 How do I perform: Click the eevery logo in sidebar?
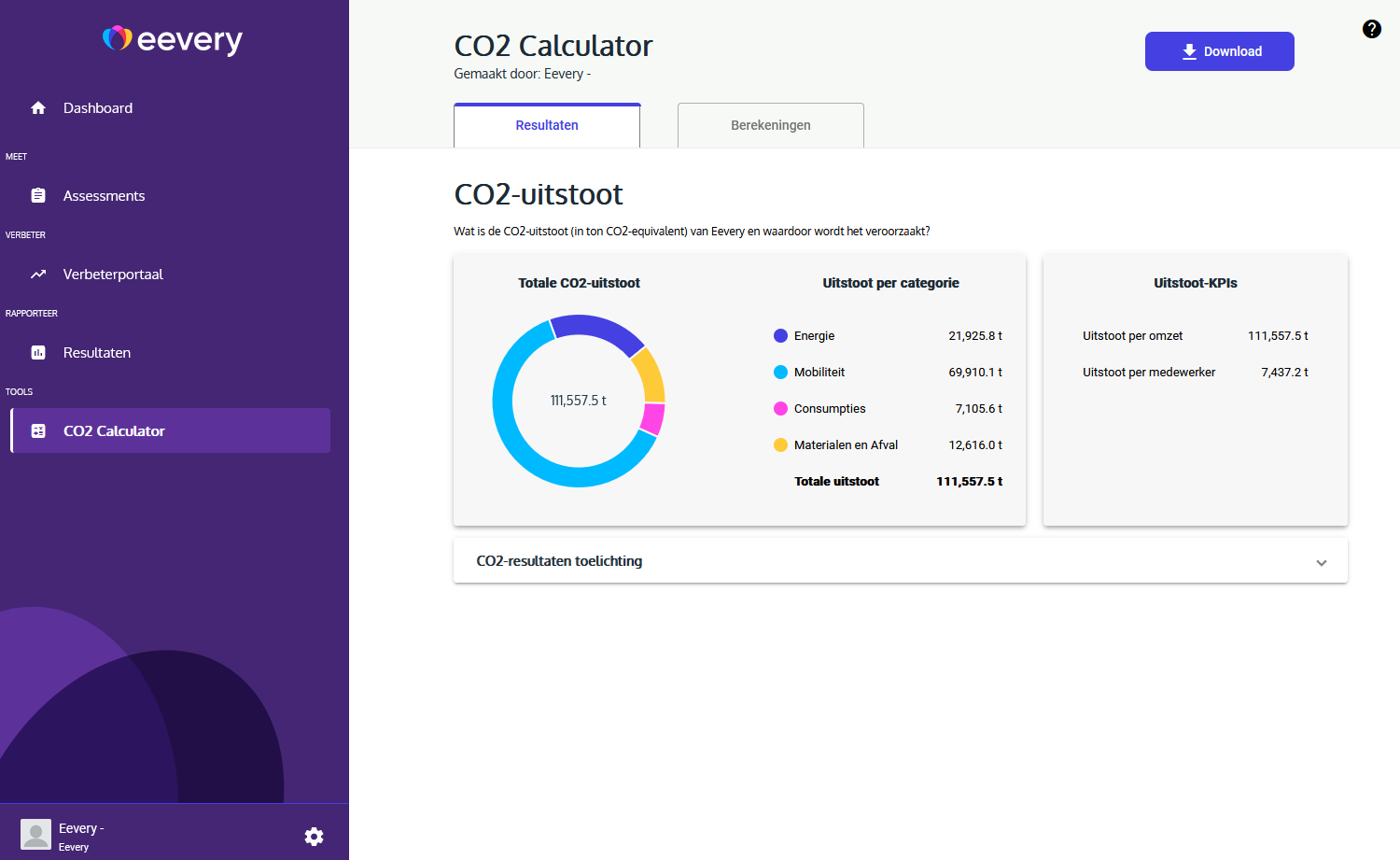[173, 39]
